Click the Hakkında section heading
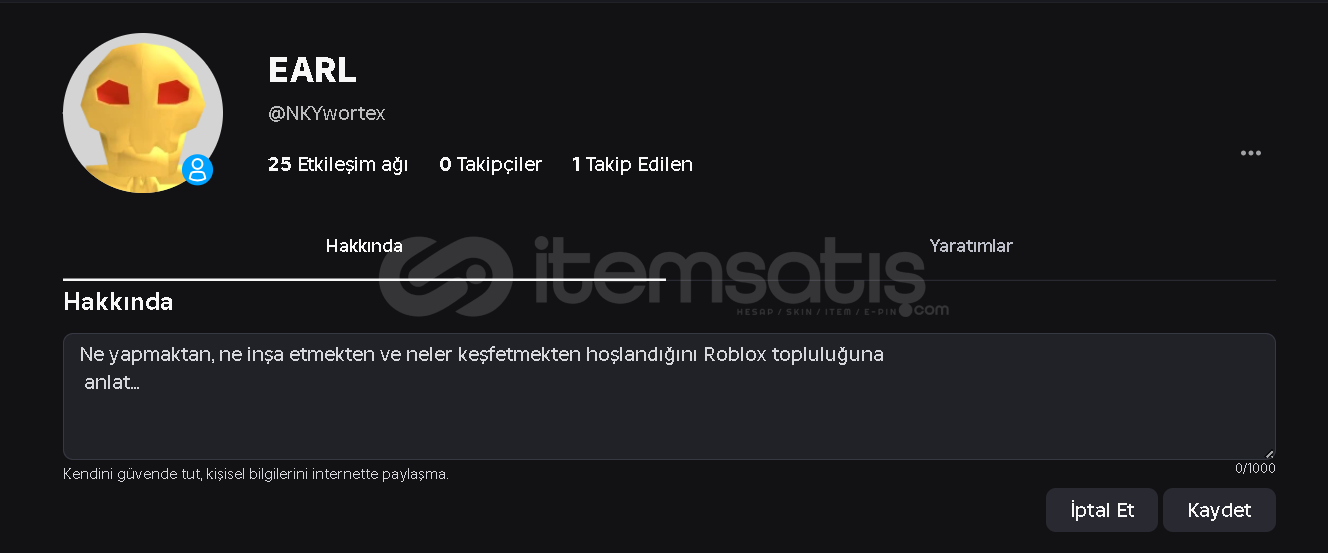This screenshot has height=553, width=1328. point(118,302)
